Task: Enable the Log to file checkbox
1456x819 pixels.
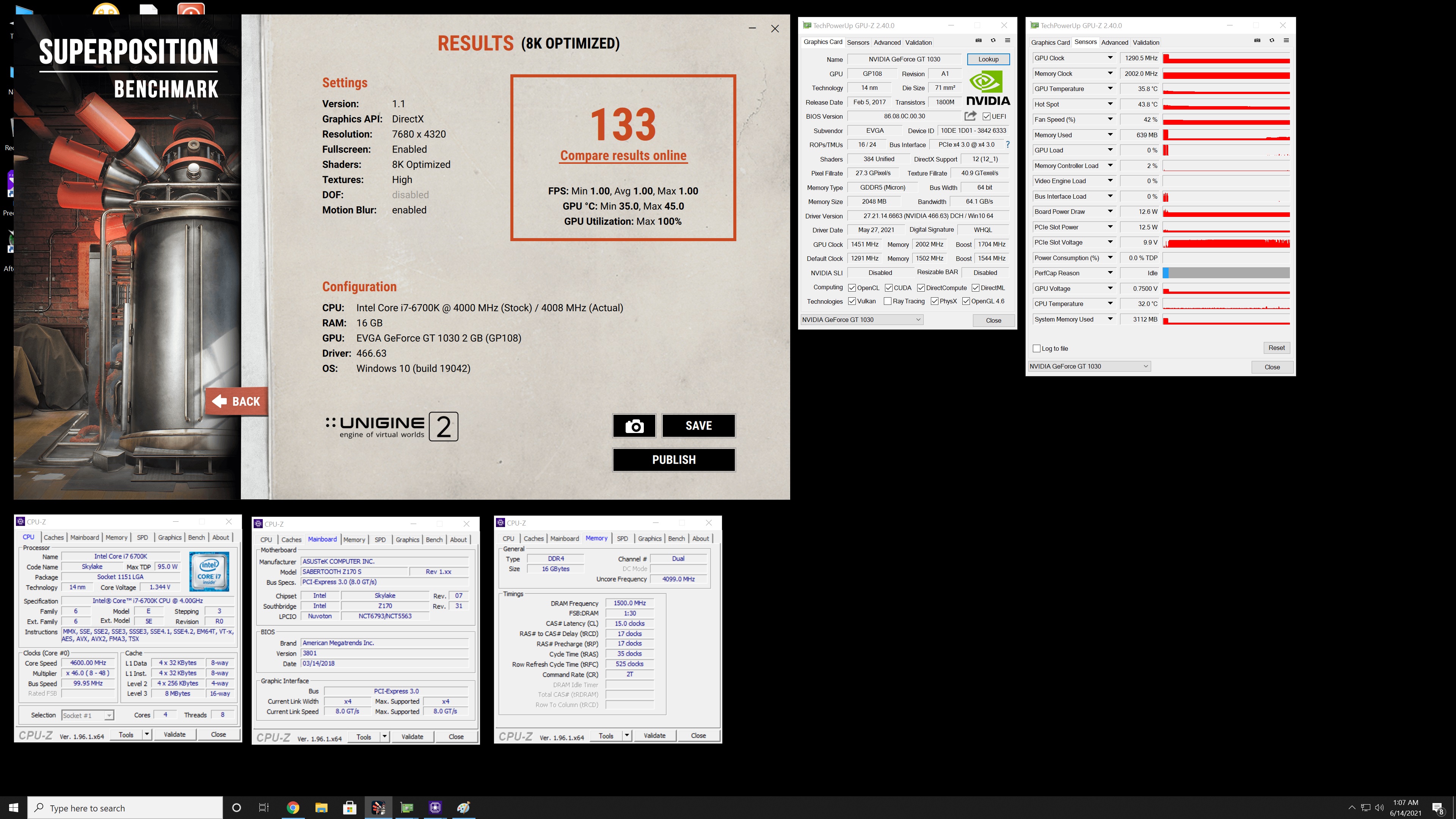Action: click(x=1037, y=349)
